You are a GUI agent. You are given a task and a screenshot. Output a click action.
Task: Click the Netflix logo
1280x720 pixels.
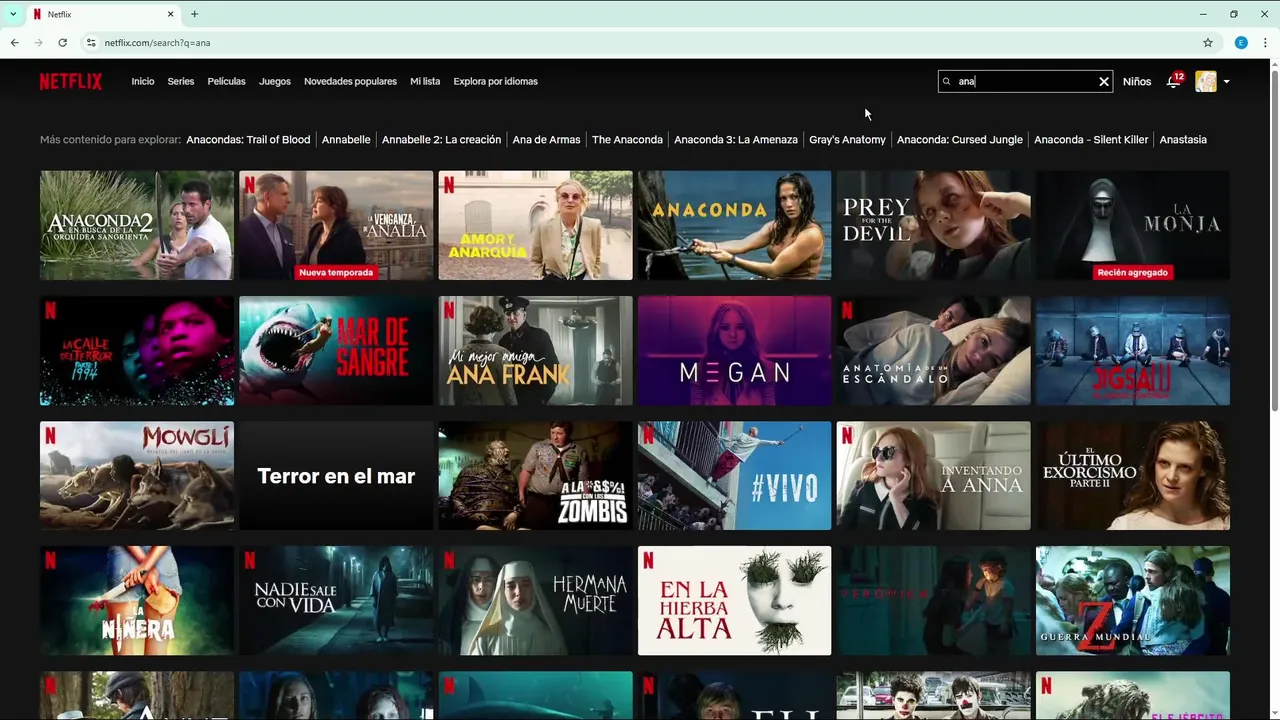tap(71, 81)
